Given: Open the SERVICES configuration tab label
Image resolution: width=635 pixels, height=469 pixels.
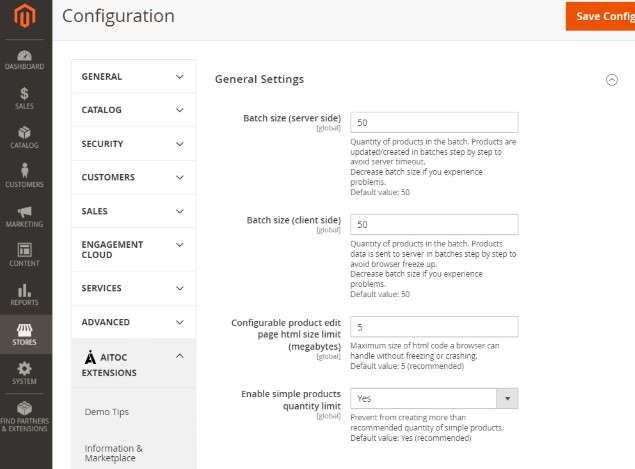Looking at the screenshot, I should pyautogui.click(x=101, y=288).
